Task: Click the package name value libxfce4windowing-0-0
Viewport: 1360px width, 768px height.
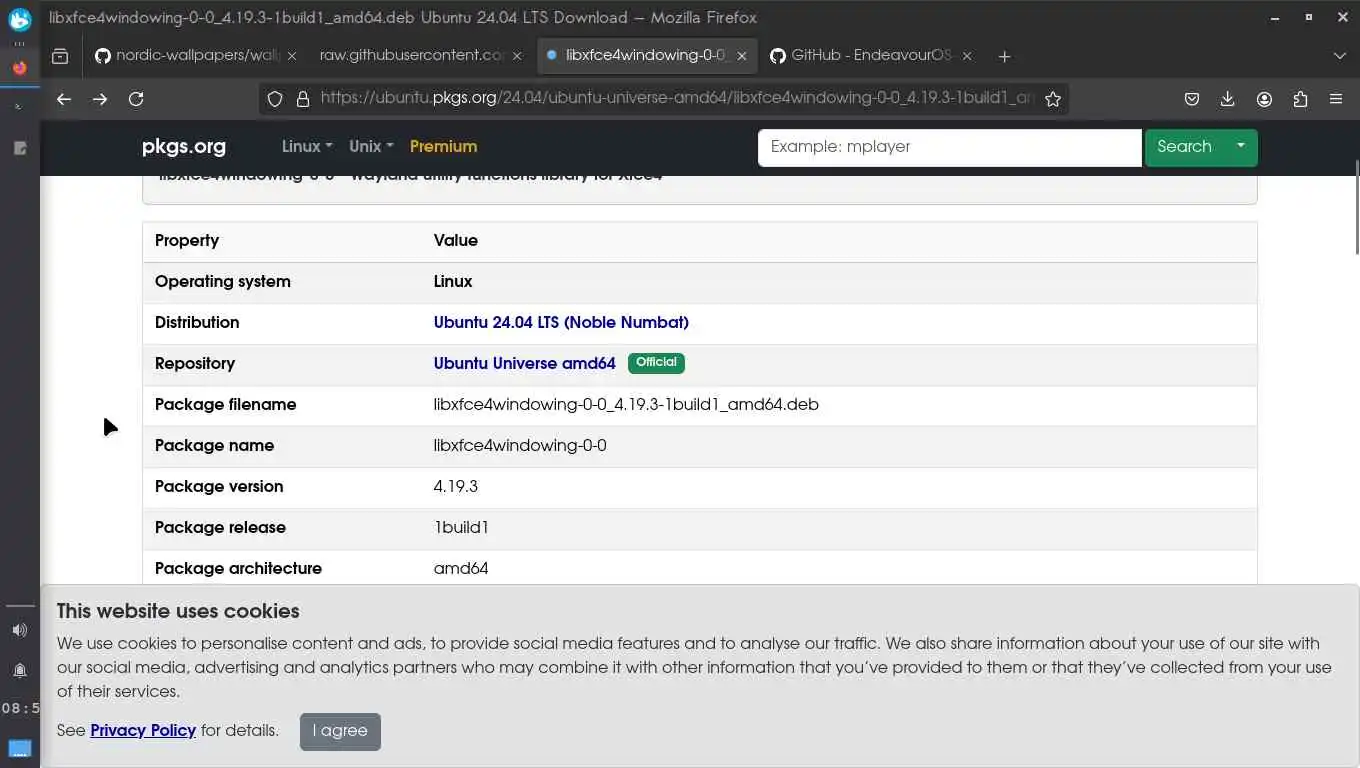Action: [520, 446]
